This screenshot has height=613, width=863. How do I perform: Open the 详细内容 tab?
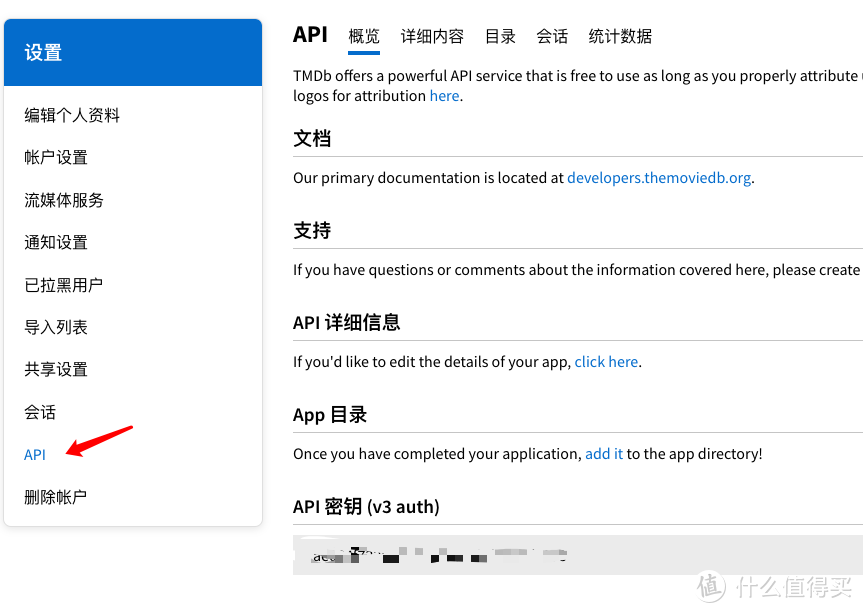click(x=432, y=36)
